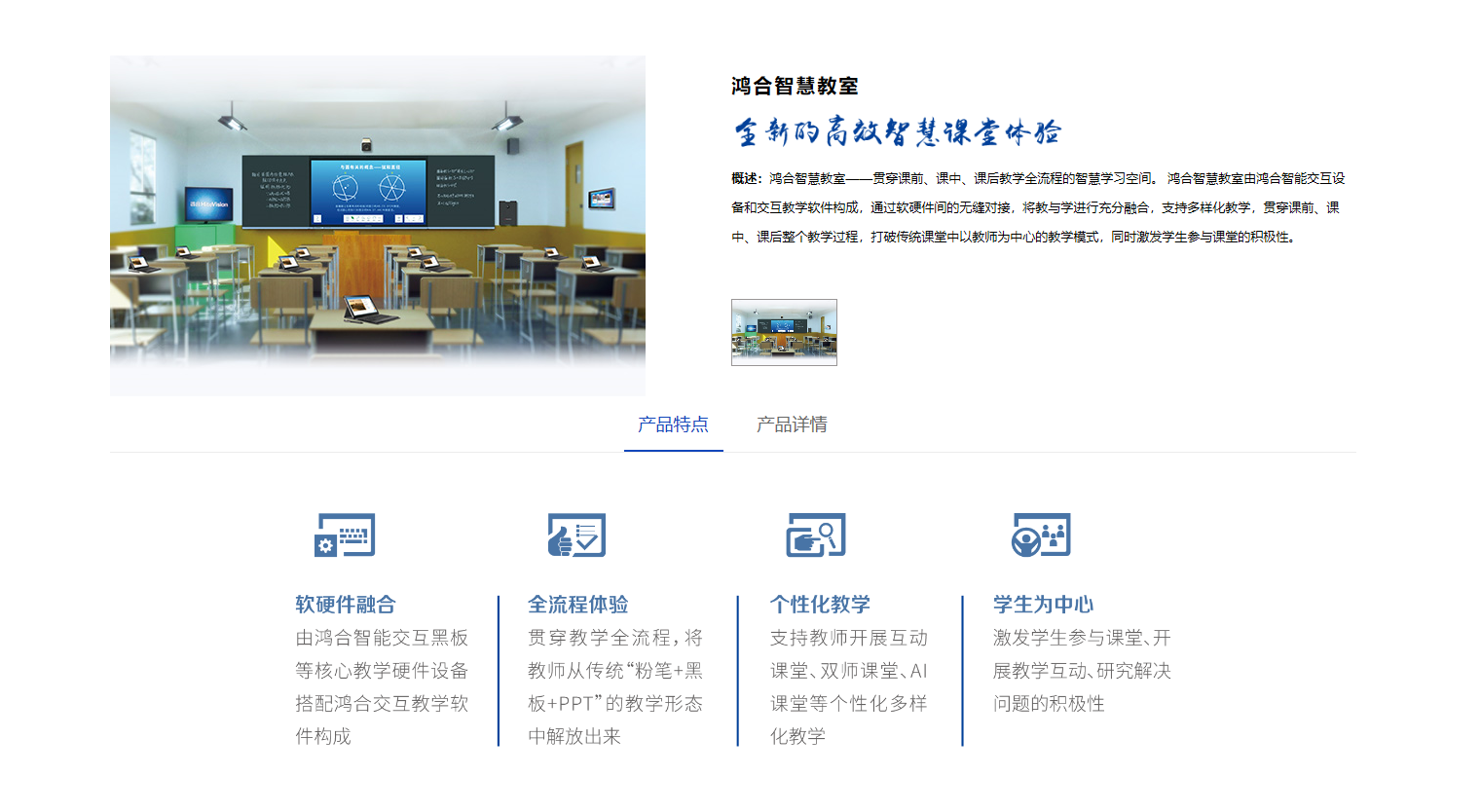Click the text 激发学生参与课堂、开
The height and width of the screenshot is (812, 1481).
pyautogui.click(x=1082, y=638)
